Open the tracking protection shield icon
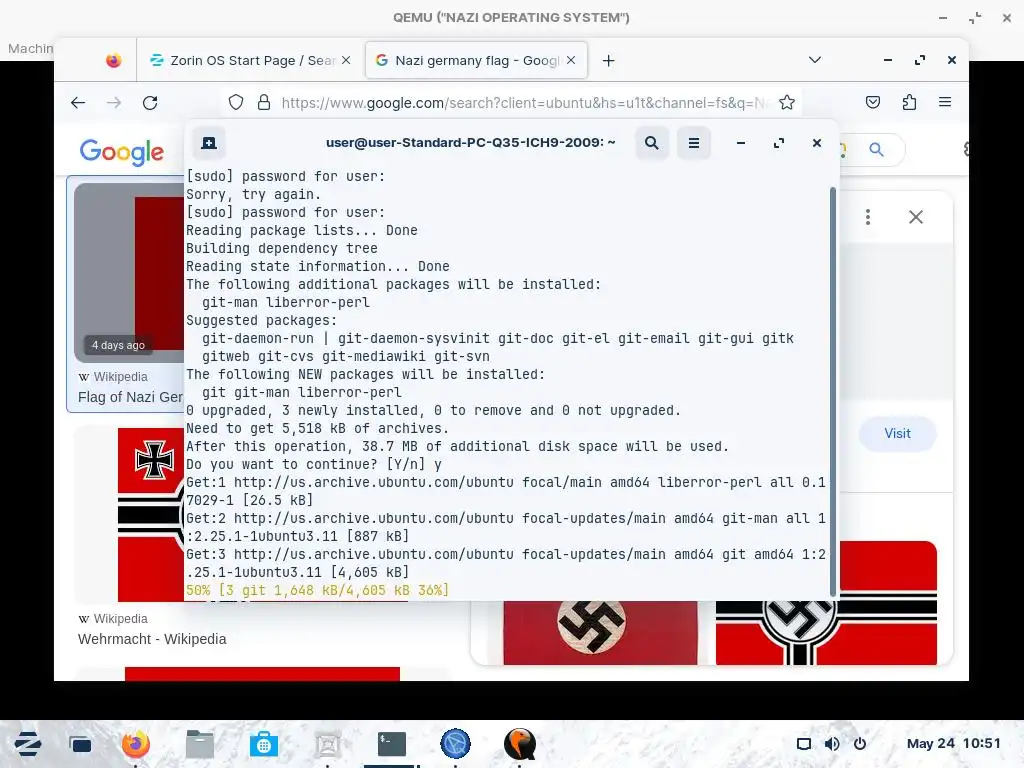Image resolution: width=1024 pixels, height=768 pixels. click(x=236, y=103)
